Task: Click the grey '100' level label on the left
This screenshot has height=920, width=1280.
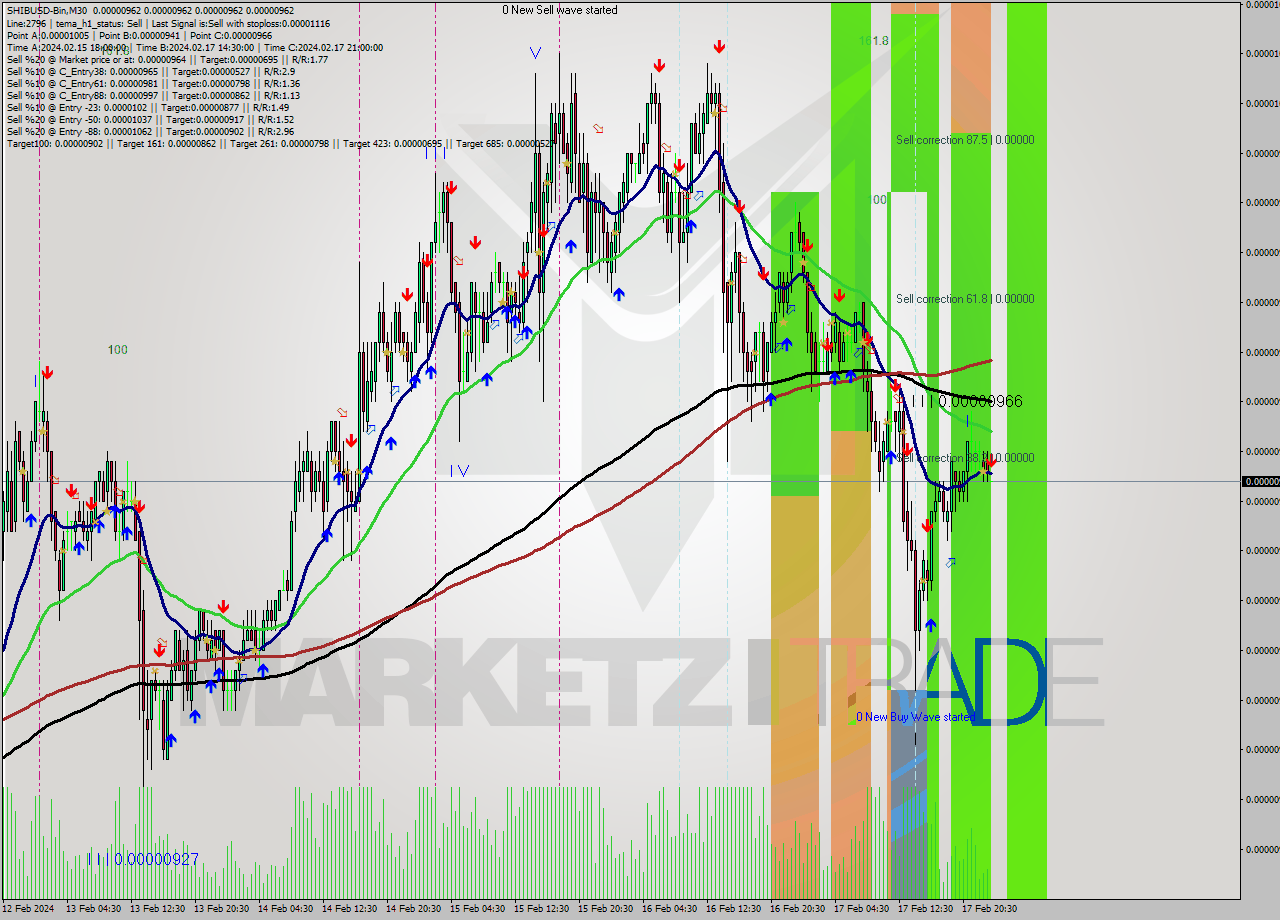Action: click(x=117, y=350)
